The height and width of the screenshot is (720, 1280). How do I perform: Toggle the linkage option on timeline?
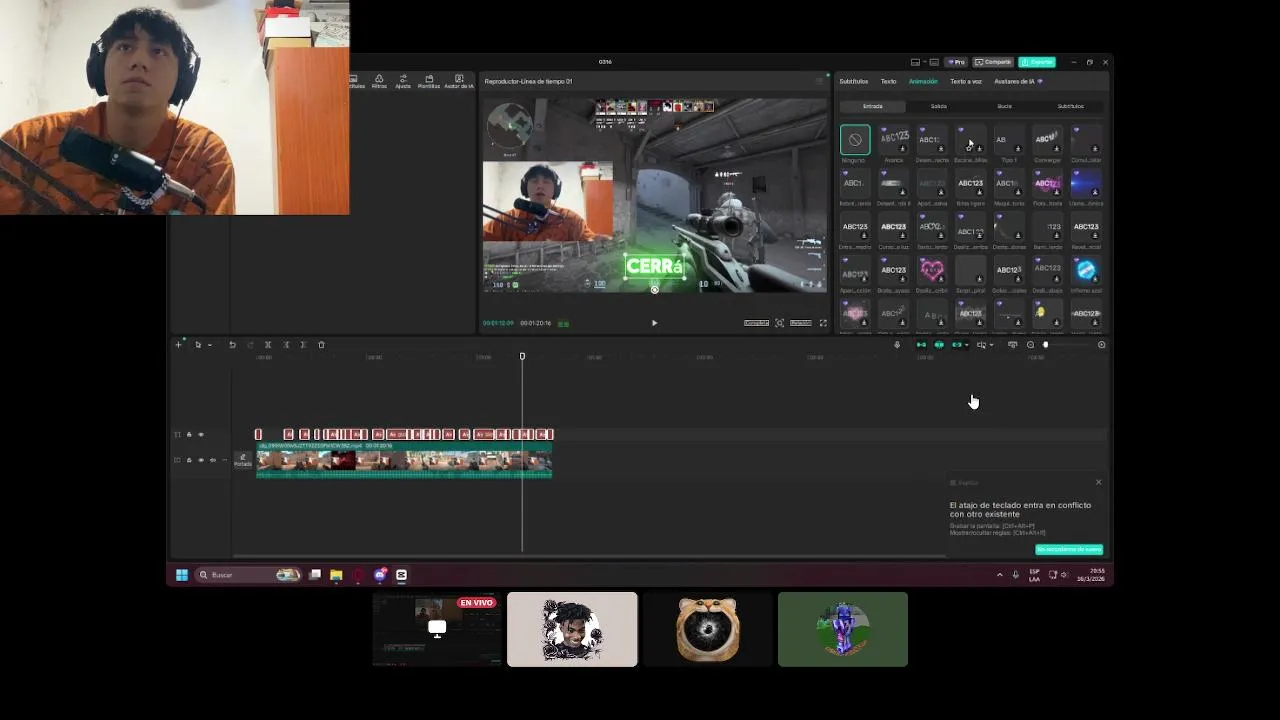click(957, 345)
